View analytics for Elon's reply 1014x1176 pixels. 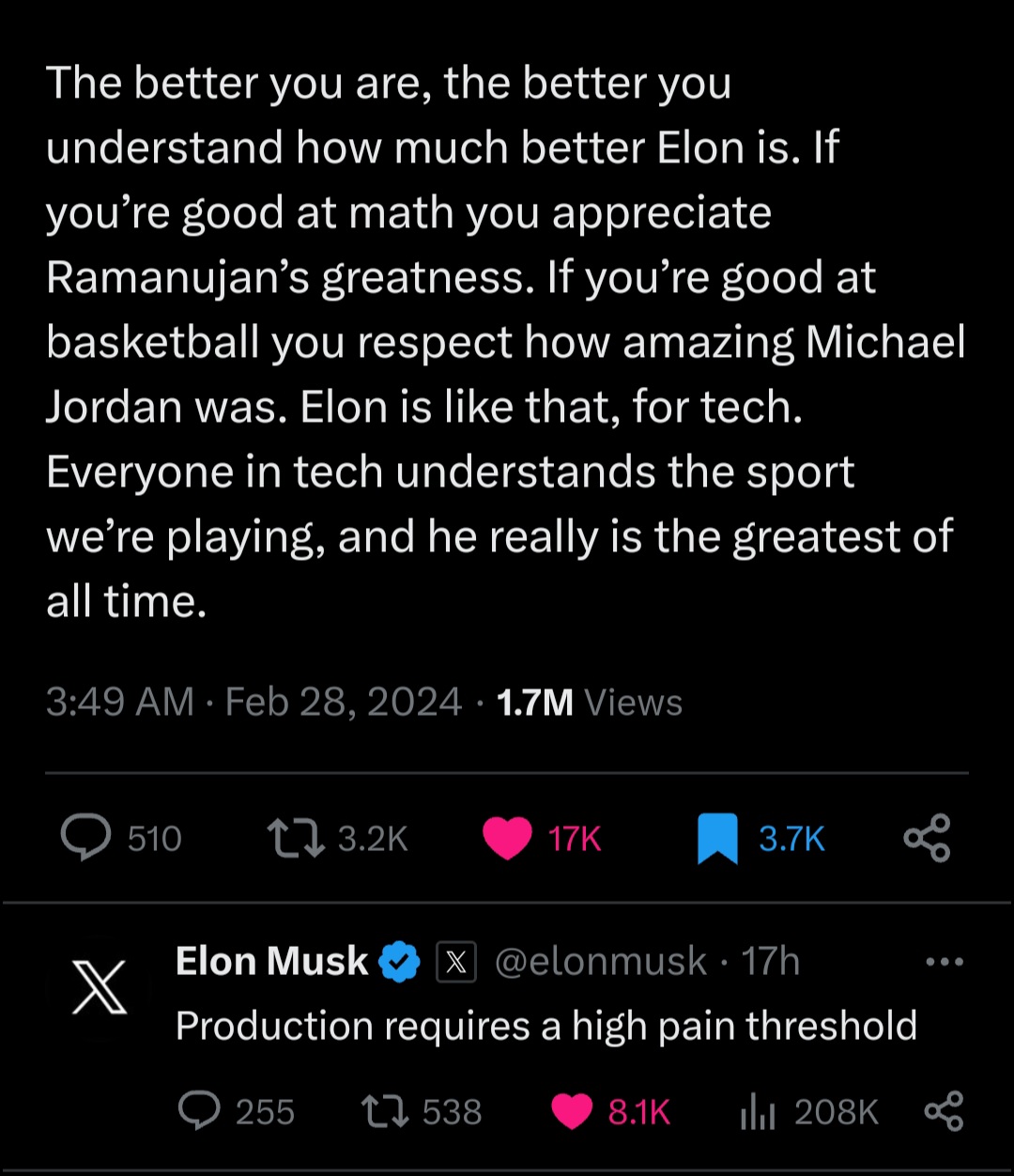coord(756,1112)
